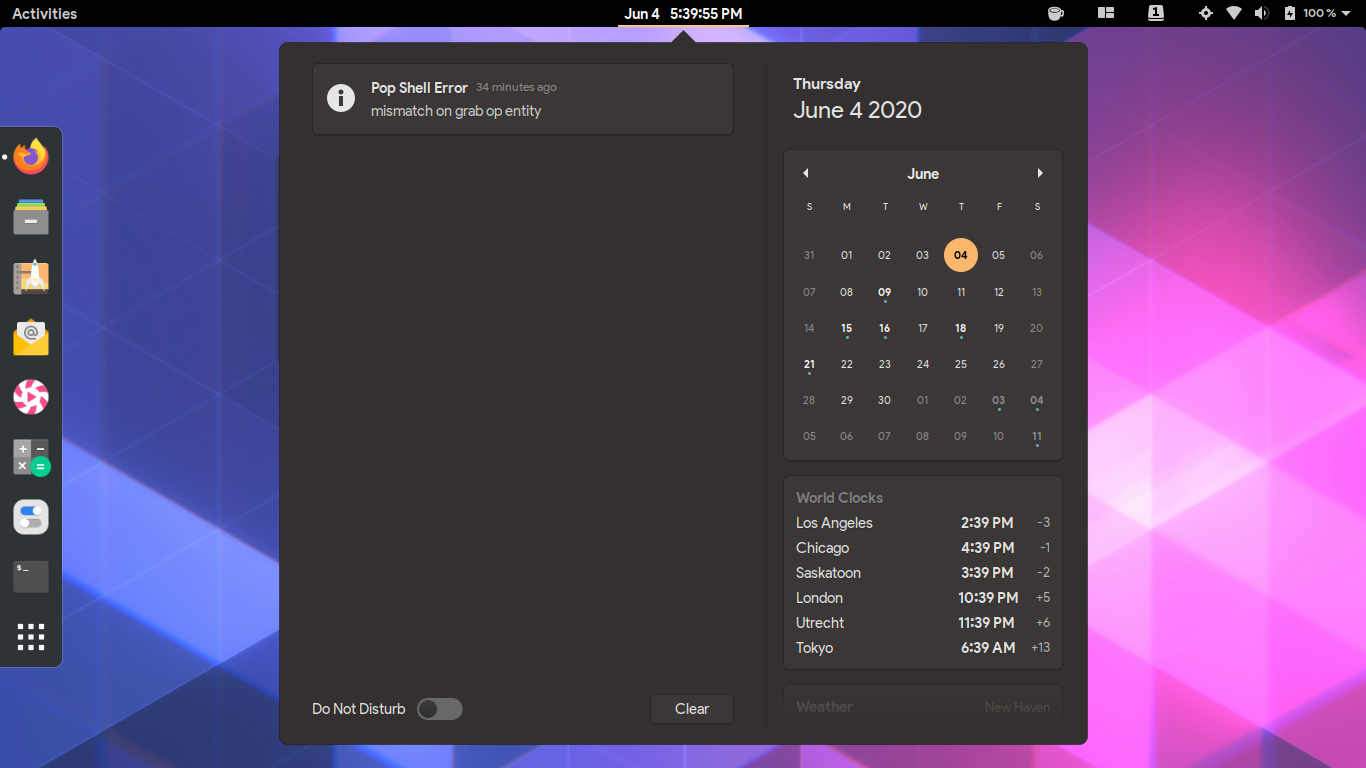Viewport: 1366px width, 768px height.
Task: Click the Thursday June 4 2020 date heading
Action: click(x=858, y=99)
